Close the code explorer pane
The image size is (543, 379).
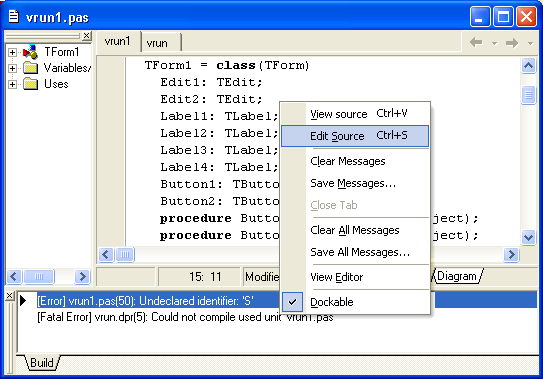(x=87, y=36)
